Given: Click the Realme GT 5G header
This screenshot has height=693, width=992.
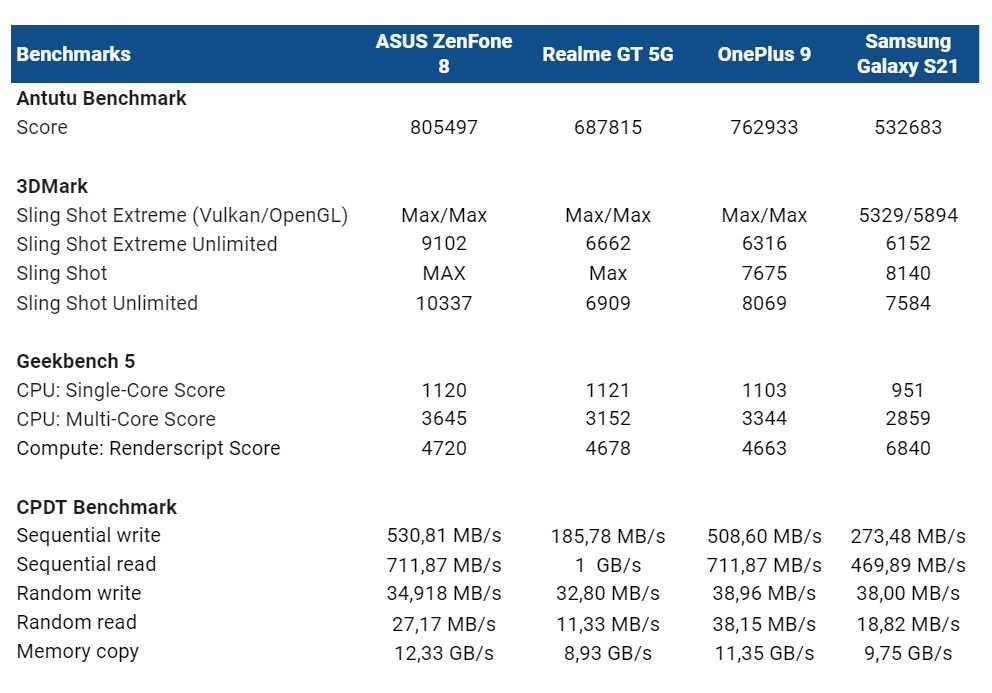Looking at the screenshot, I should (608, 54).
